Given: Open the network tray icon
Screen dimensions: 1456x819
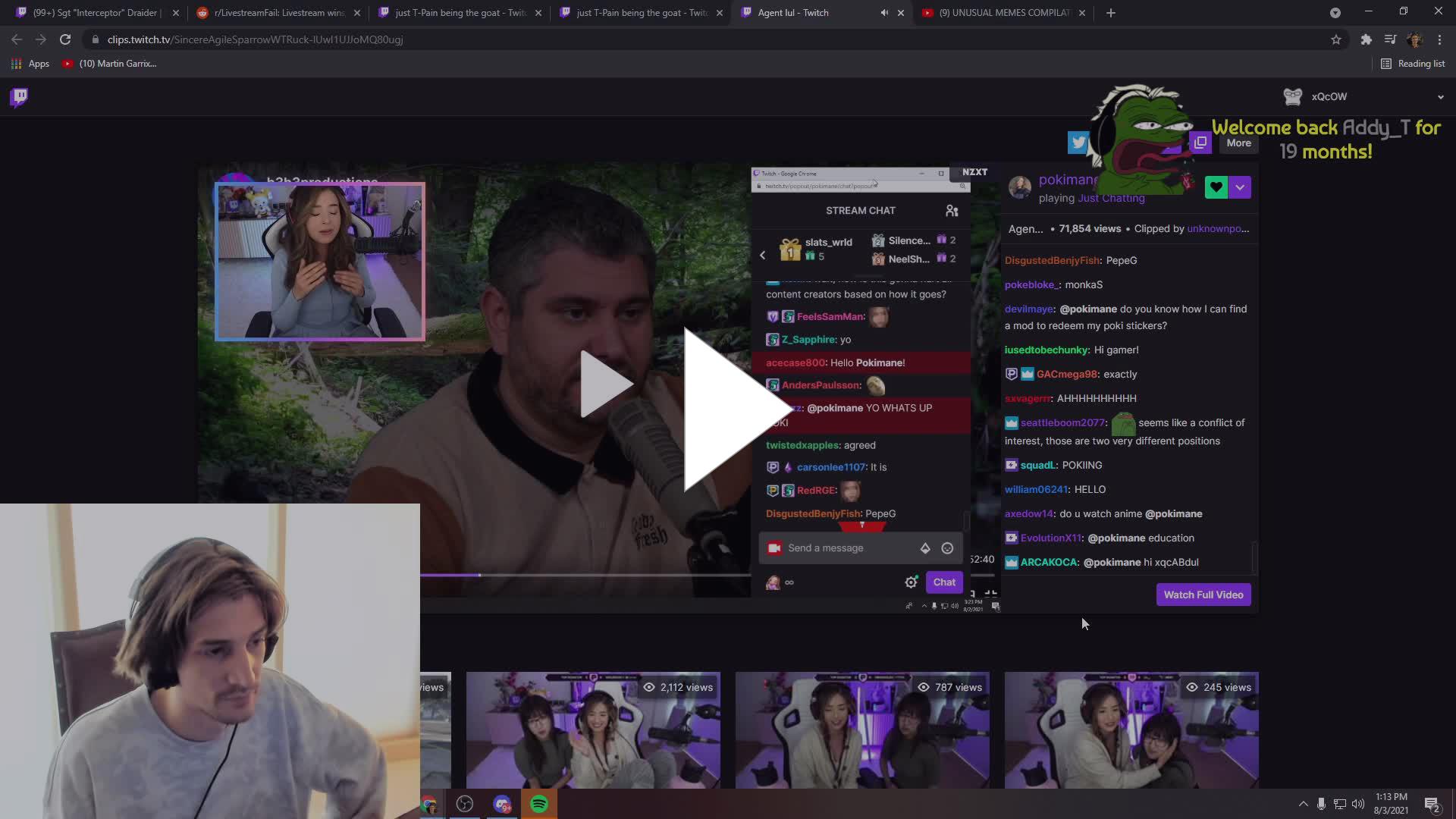Looking at the screenshot, I should [1339, 804].
